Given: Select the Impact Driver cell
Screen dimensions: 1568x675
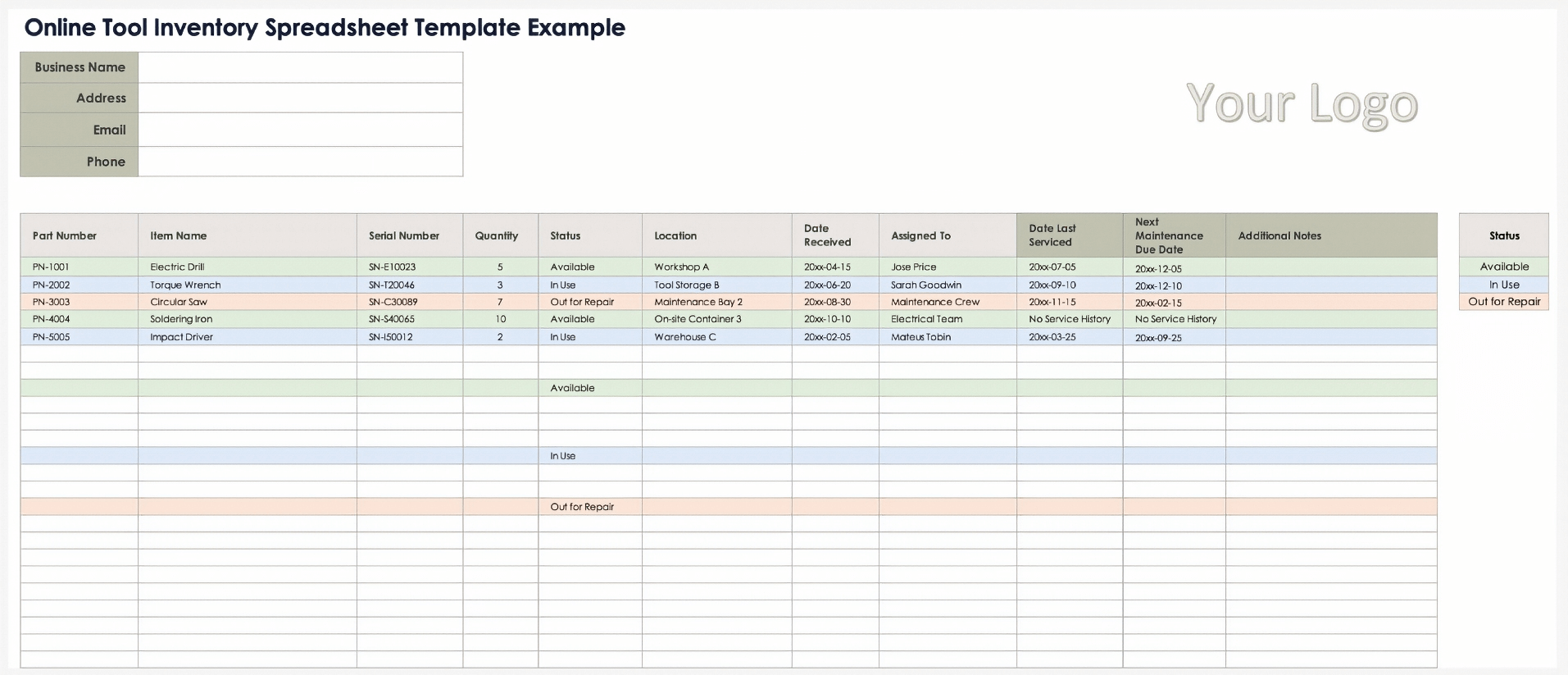Looking at the screenshot, I should click(248, 337).
